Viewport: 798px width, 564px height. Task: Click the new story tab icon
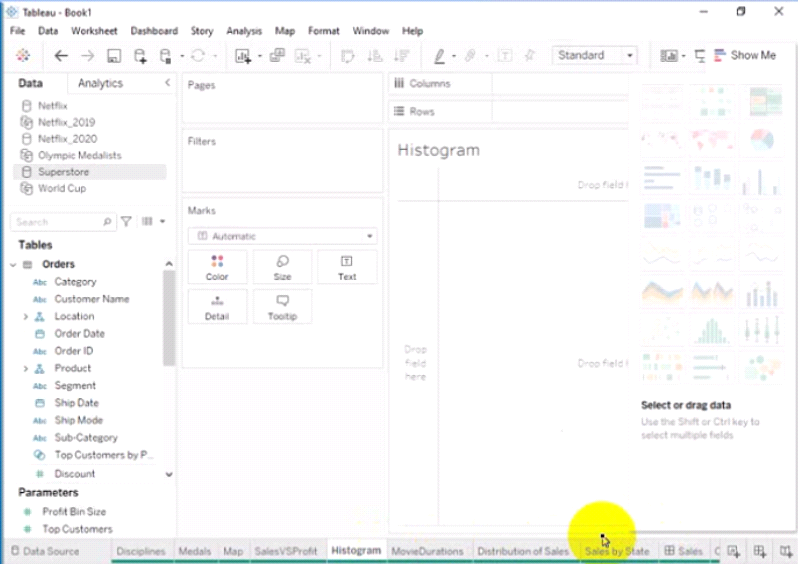[x=786, y=551]
